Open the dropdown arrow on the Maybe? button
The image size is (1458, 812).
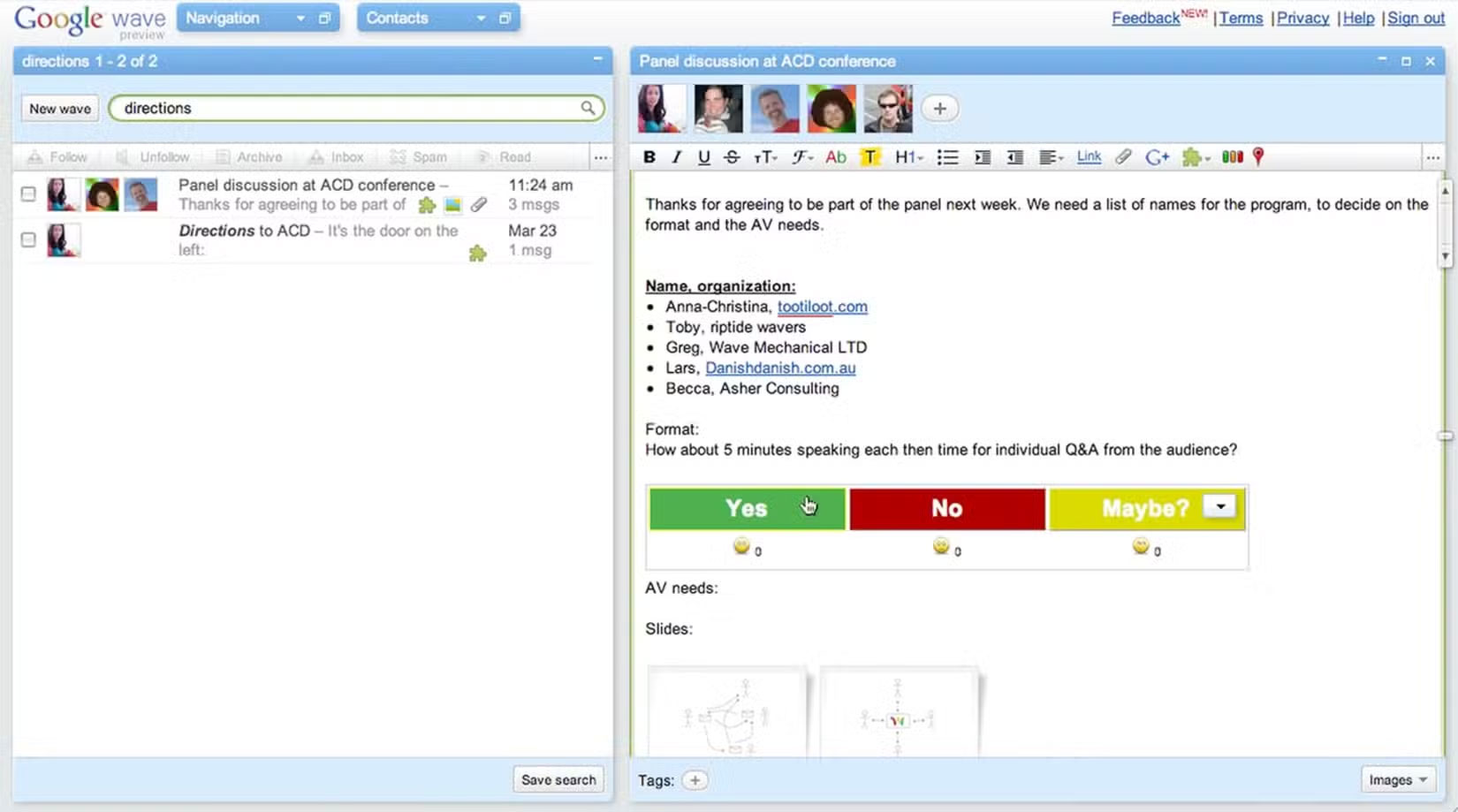pyautogui.click(x=1220, y=506)
